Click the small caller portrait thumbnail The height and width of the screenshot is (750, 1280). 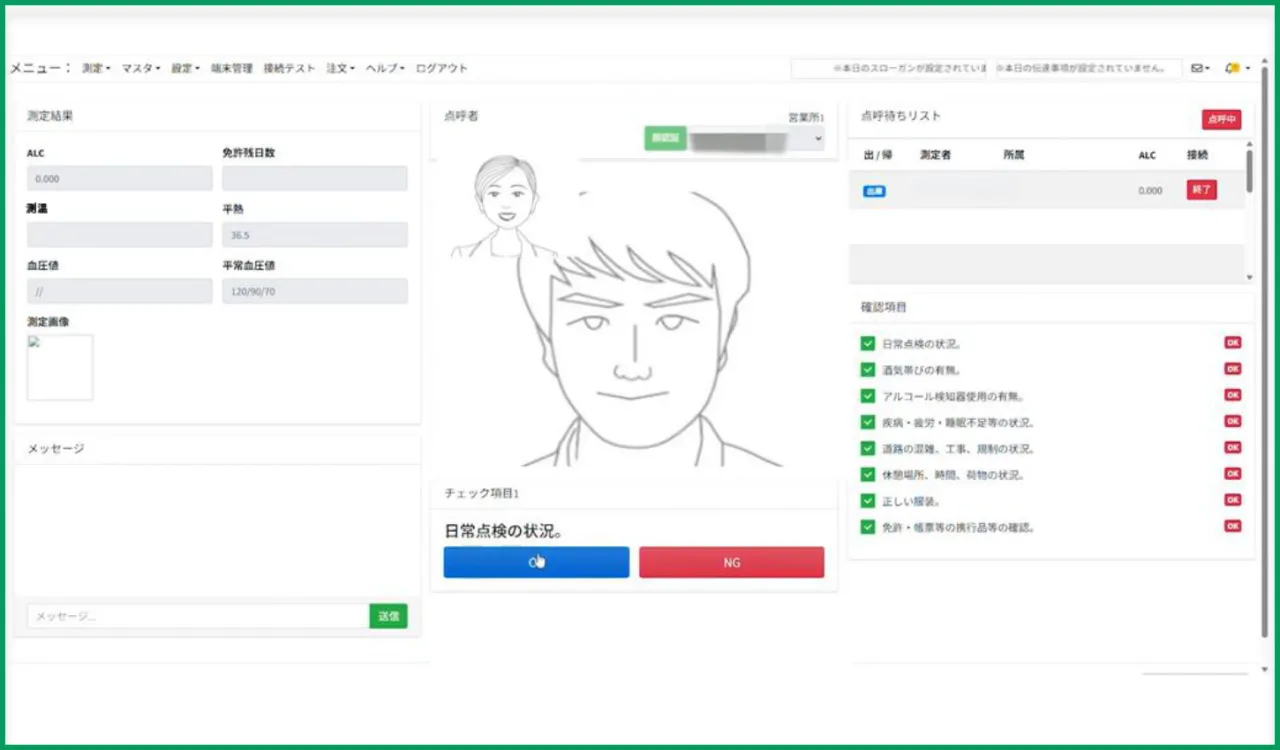[x=505, y=207]
